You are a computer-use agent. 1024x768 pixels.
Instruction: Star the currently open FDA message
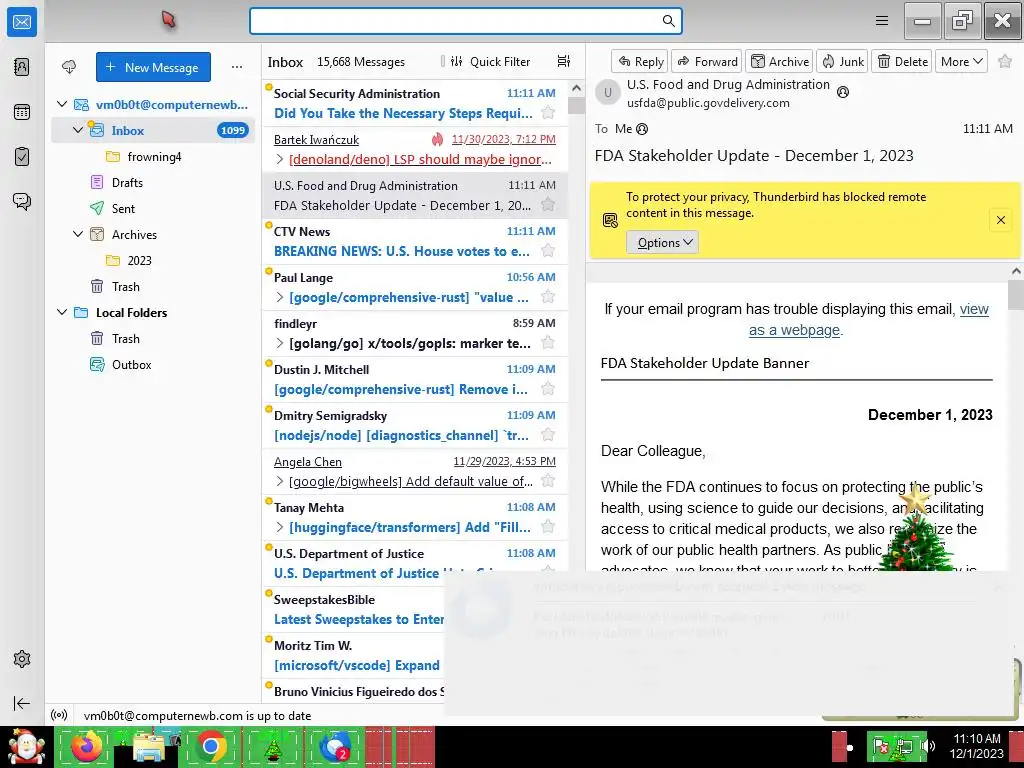[x=1005, y=61]
